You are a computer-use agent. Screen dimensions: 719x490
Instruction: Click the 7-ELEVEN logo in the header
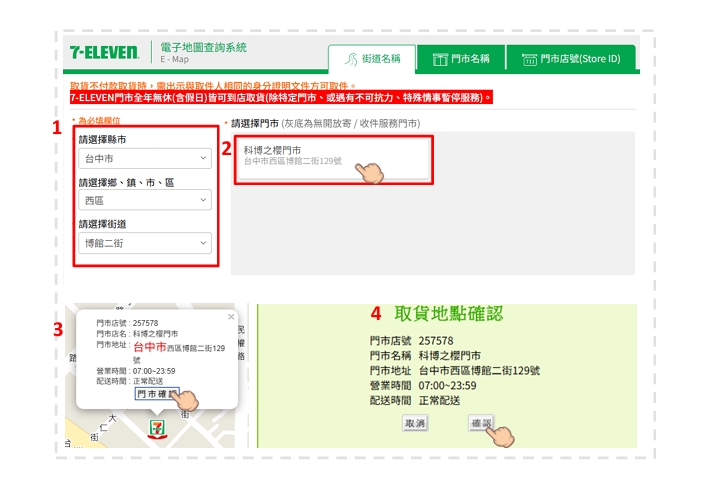(x=104, y=52)
